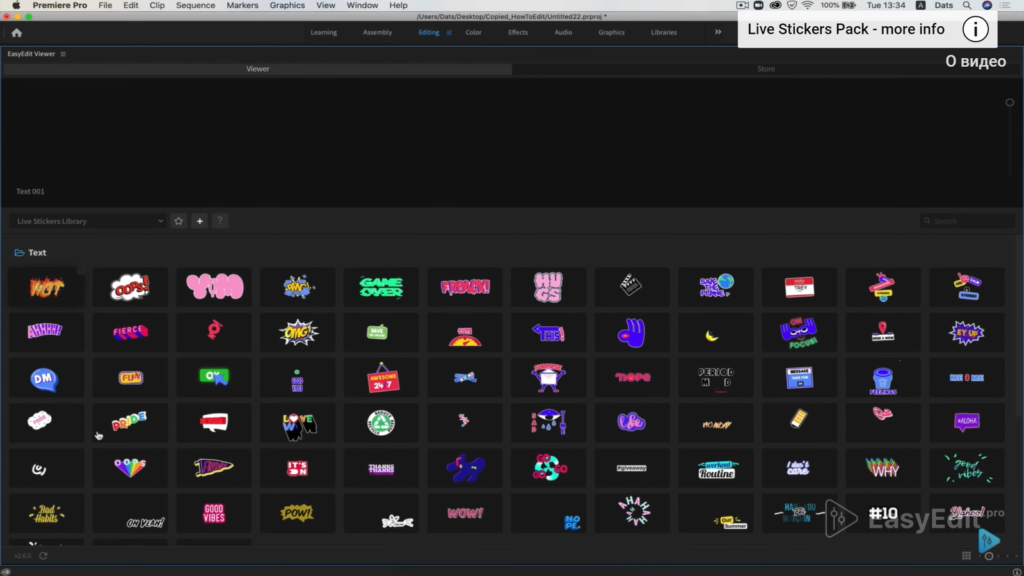Select the Viewer tab in EasyEdit Viewer

pos(258,69)
